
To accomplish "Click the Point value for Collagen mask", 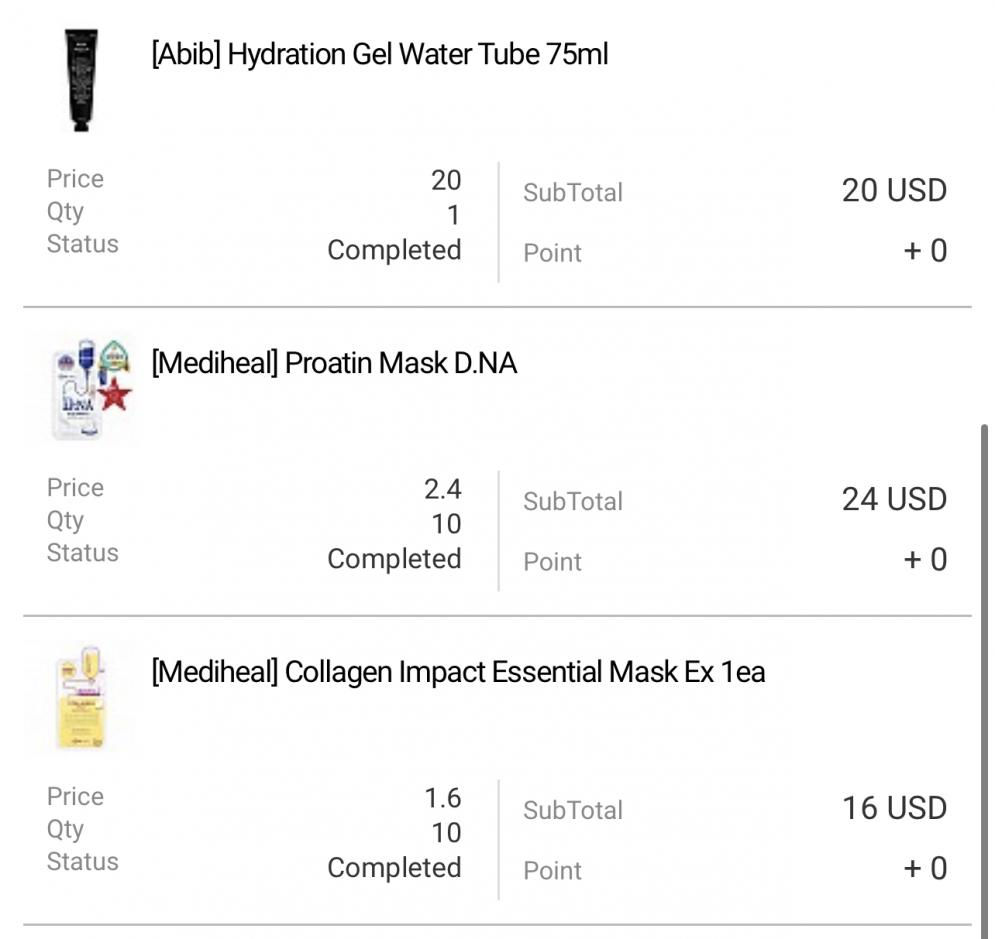I will pyautogui.click(x=925, y=869).
